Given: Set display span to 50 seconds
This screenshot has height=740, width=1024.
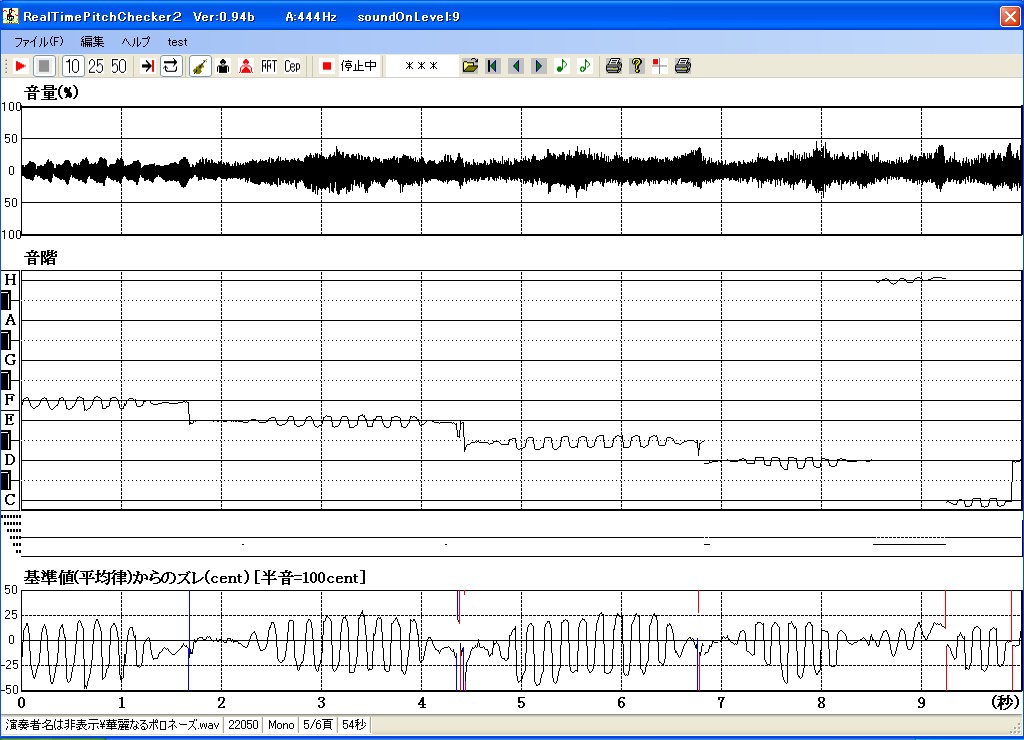Looking at the screenshot, I should 119,66.
